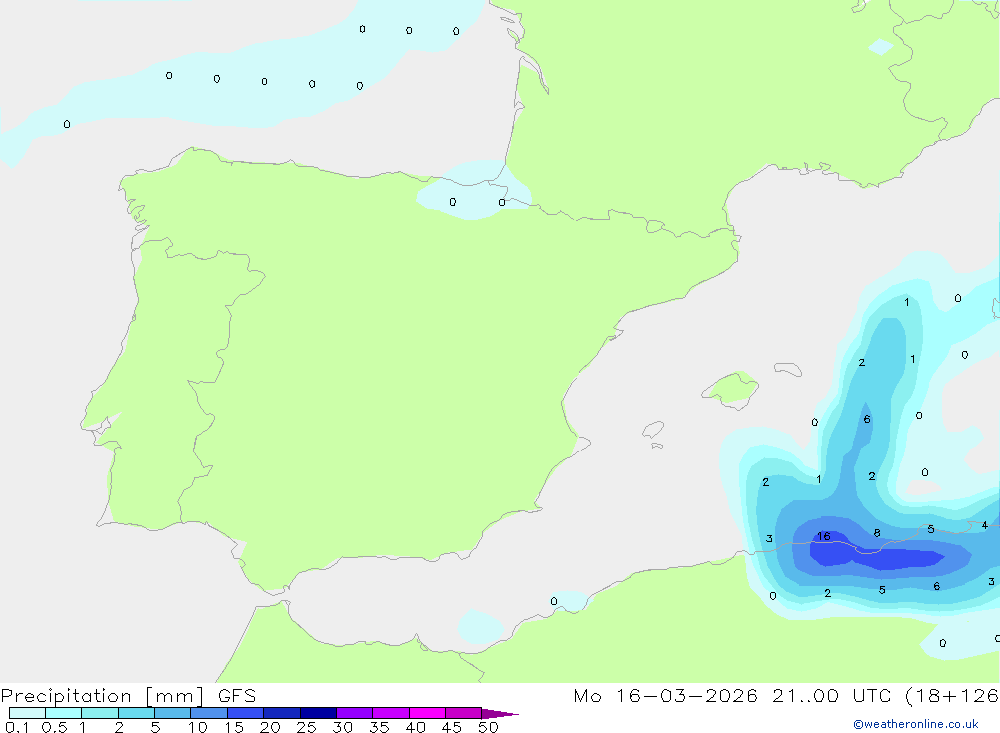Click the 10–15 mm legend color swatch
1000x733 pixels.
209,713
